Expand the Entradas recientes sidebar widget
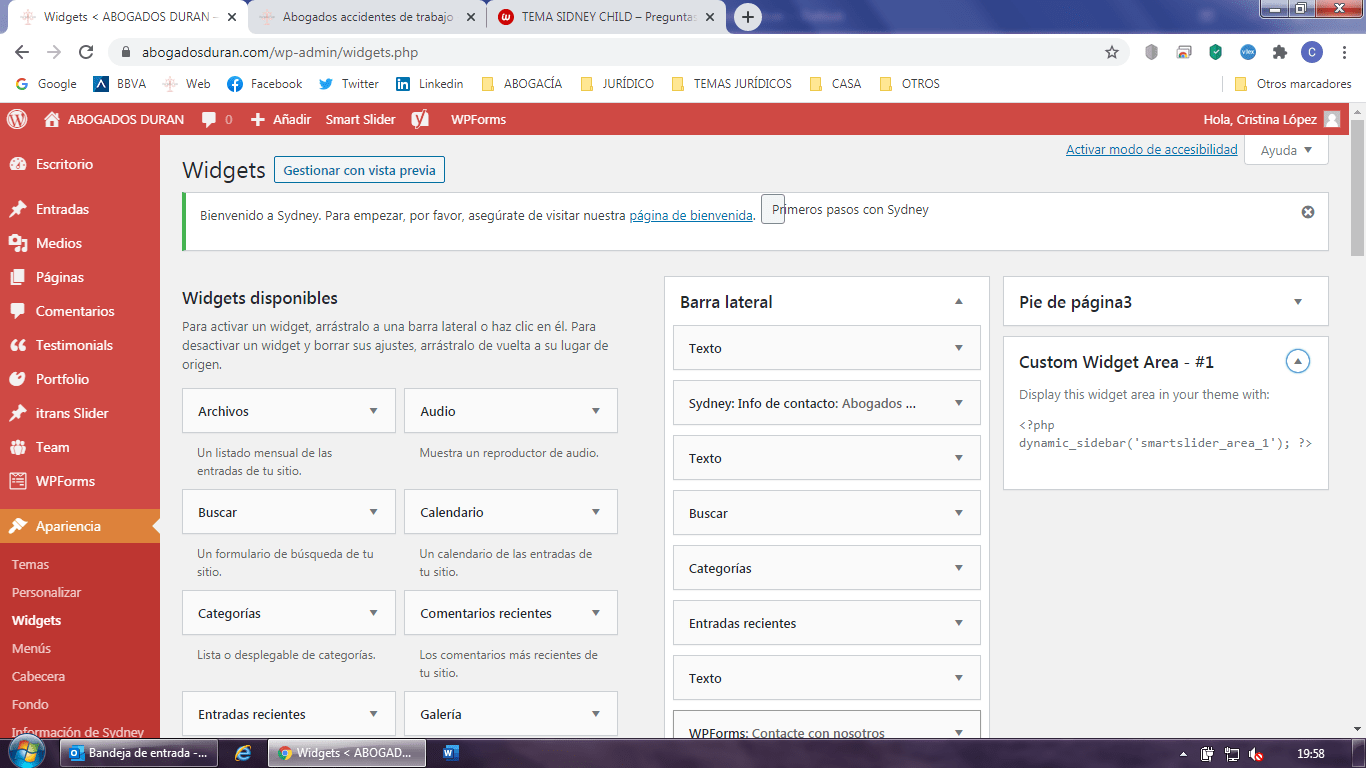 click(959, 623)
